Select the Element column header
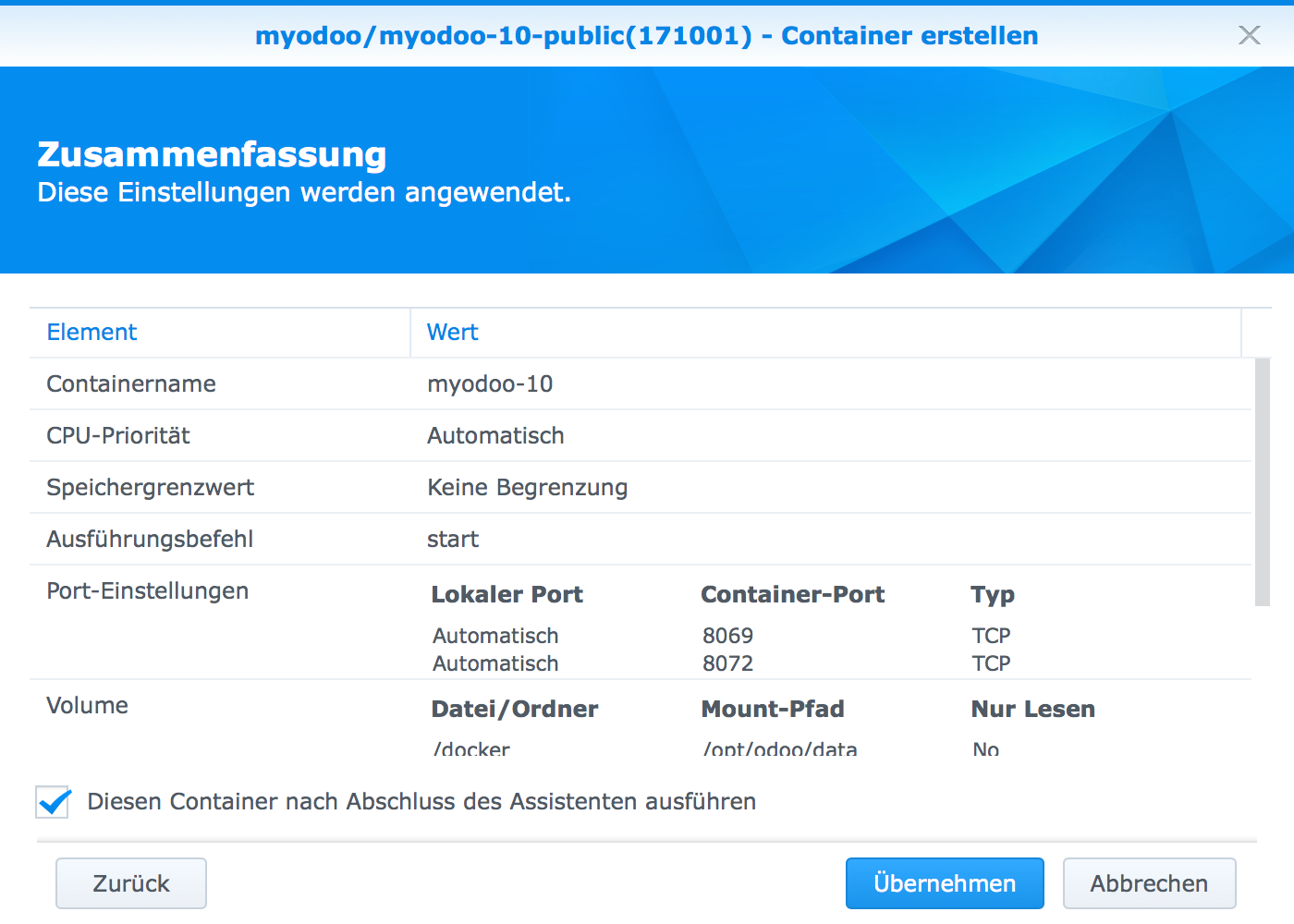Image resolution: width=1294 pixels, height=924 pixels. [x=92, y=332]
